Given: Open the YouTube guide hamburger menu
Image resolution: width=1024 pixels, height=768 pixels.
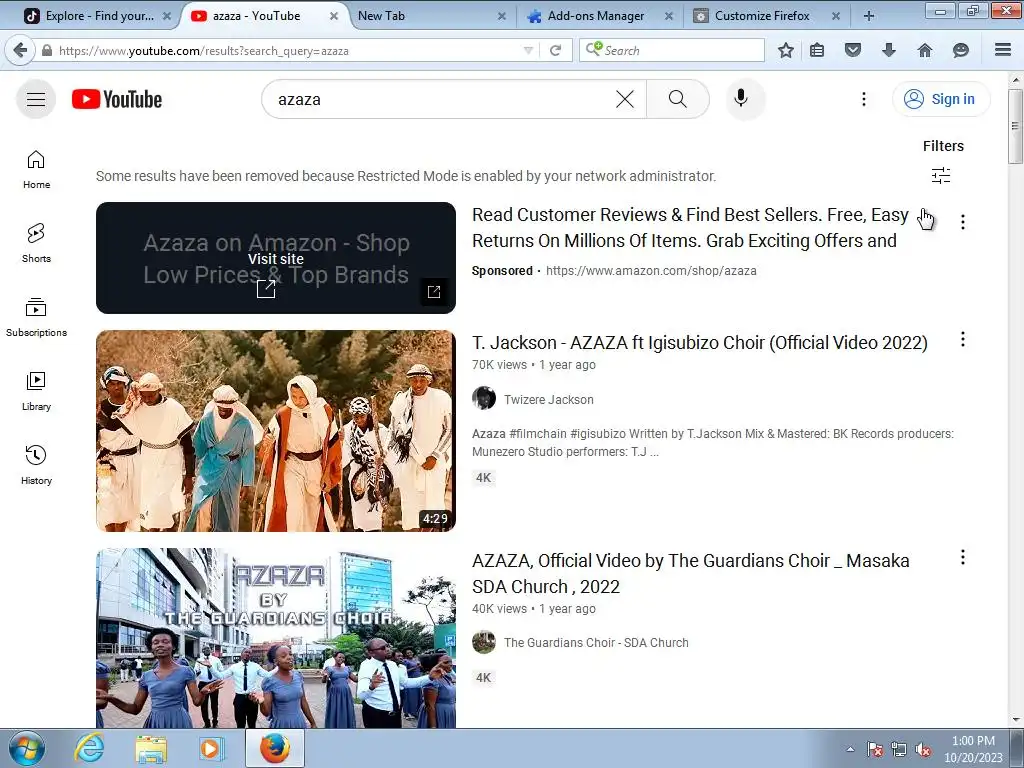Looking at the screenshot, I should click(36, 99).
